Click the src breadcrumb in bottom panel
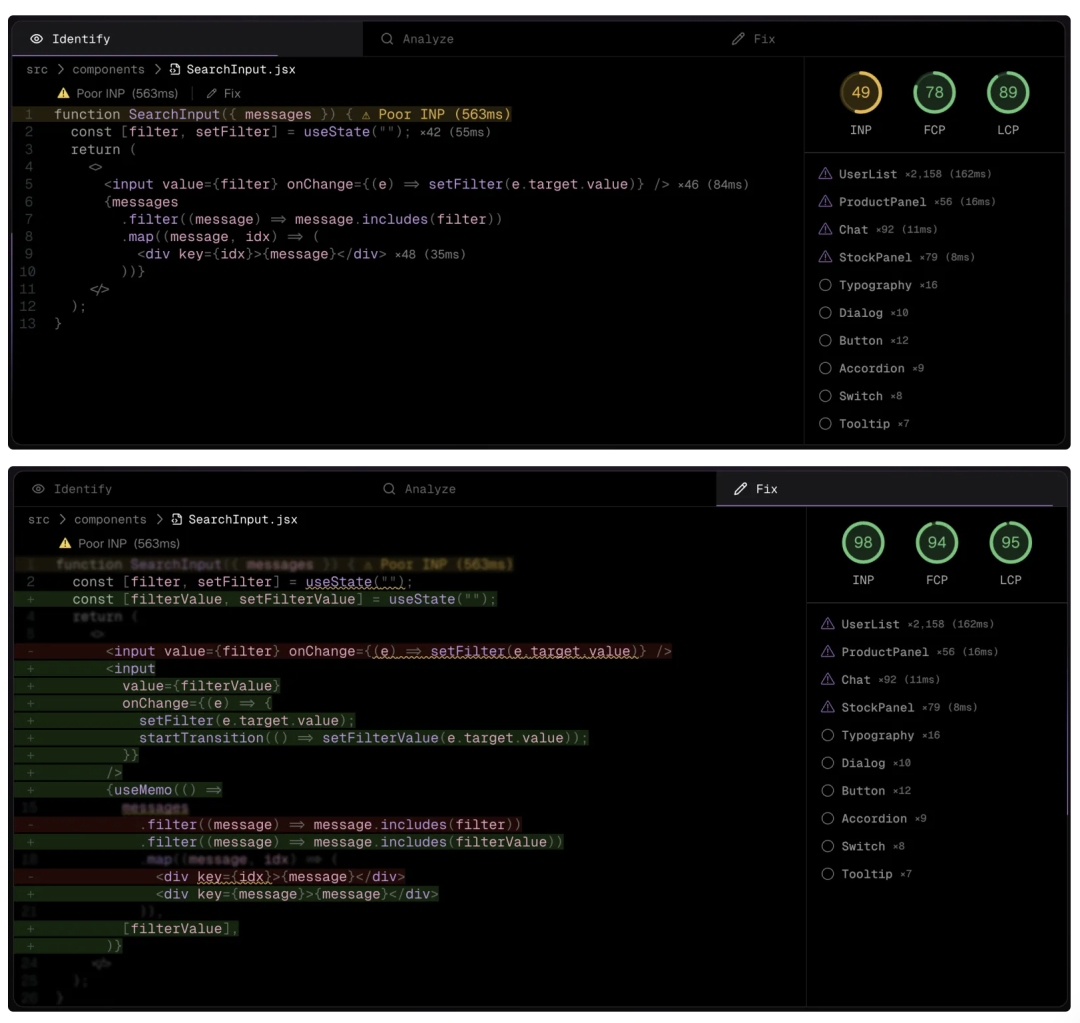The height and width of the screenshot is (1023, 1080). point(39,519)
